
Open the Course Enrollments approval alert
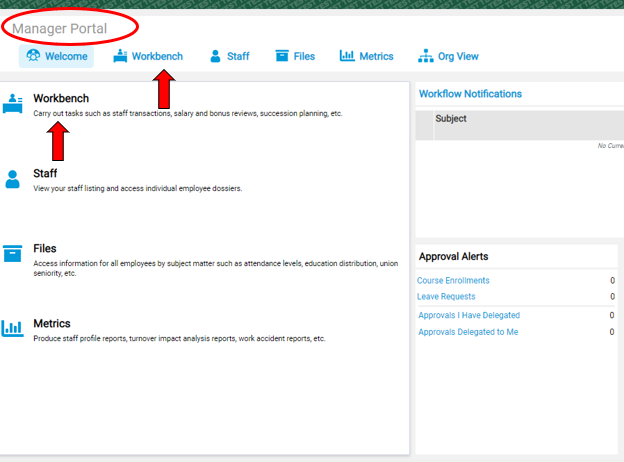click(x=453, y=281)
